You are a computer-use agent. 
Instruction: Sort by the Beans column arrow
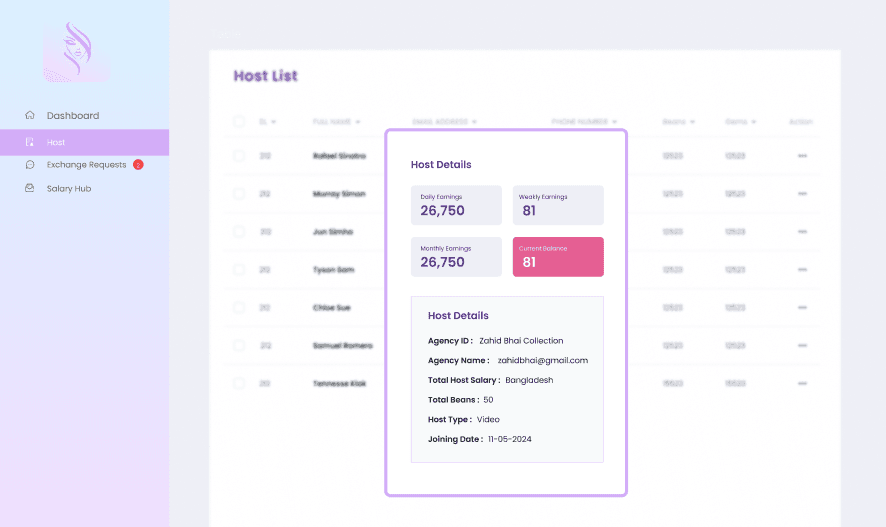pos(692,122)
